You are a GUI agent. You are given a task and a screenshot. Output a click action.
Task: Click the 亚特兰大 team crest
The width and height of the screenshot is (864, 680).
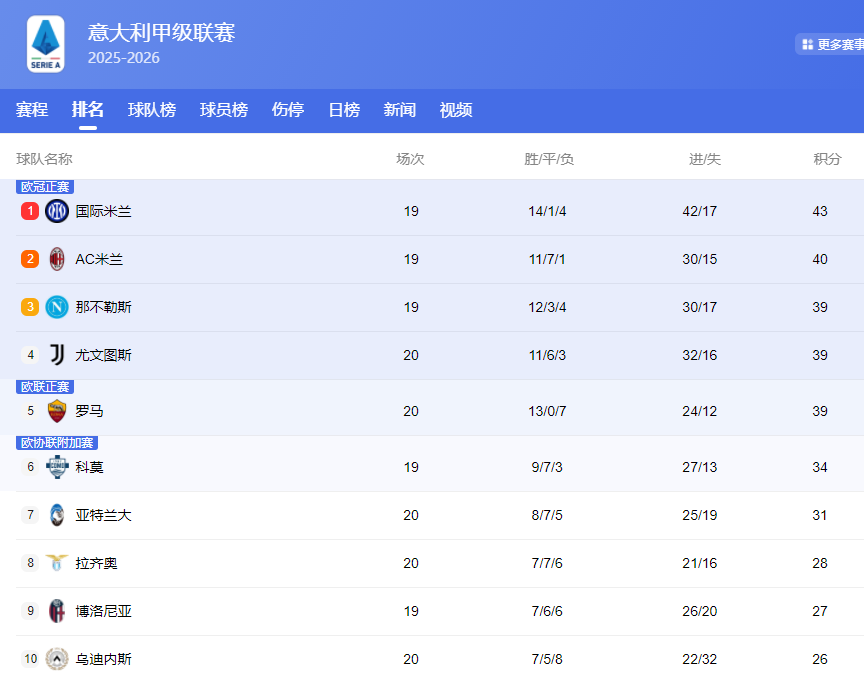tap(57, 515)
